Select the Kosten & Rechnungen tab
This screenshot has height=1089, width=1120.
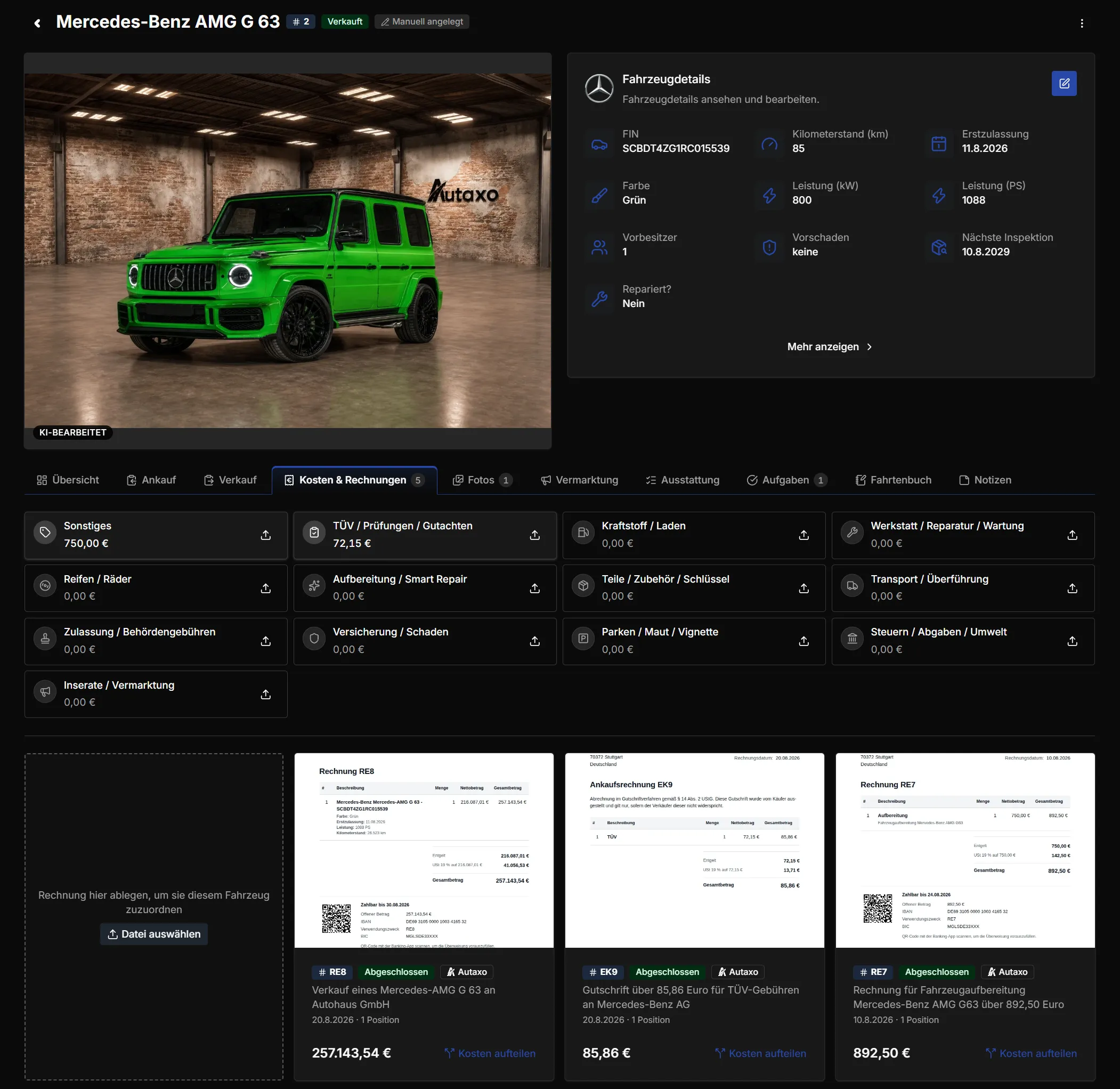354,480
